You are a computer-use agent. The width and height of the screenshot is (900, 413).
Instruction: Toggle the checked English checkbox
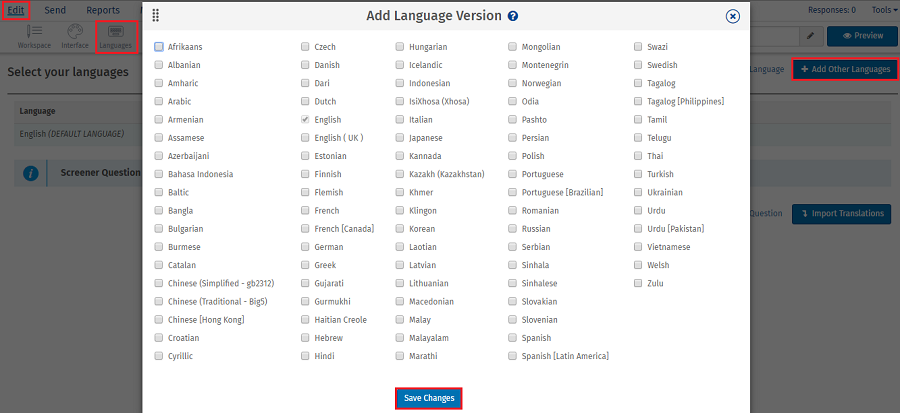pos(305,120)
